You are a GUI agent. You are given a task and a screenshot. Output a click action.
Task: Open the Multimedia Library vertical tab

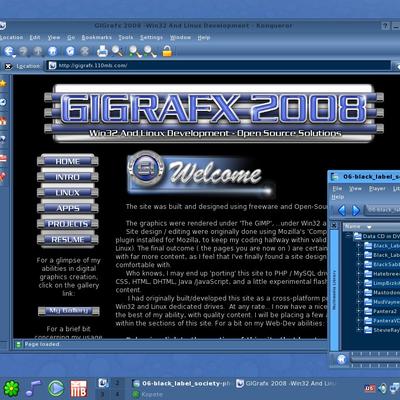tap(334, 289)
